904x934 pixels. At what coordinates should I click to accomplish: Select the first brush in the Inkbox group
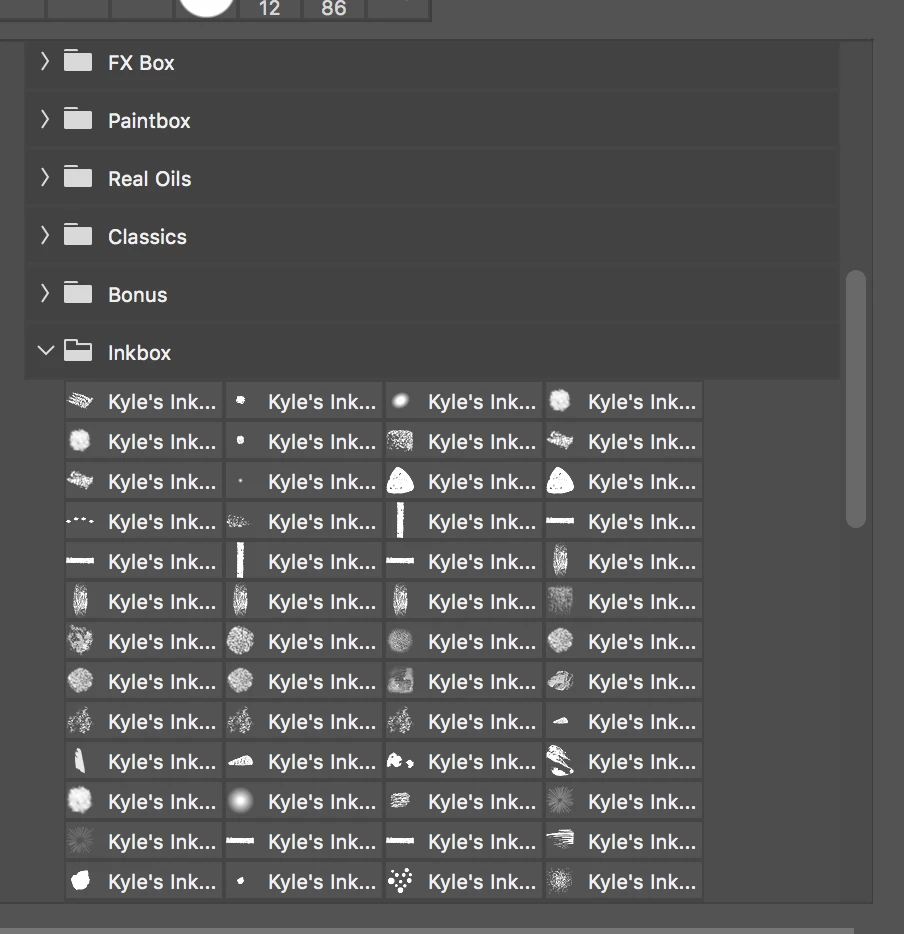click(144, 401)
